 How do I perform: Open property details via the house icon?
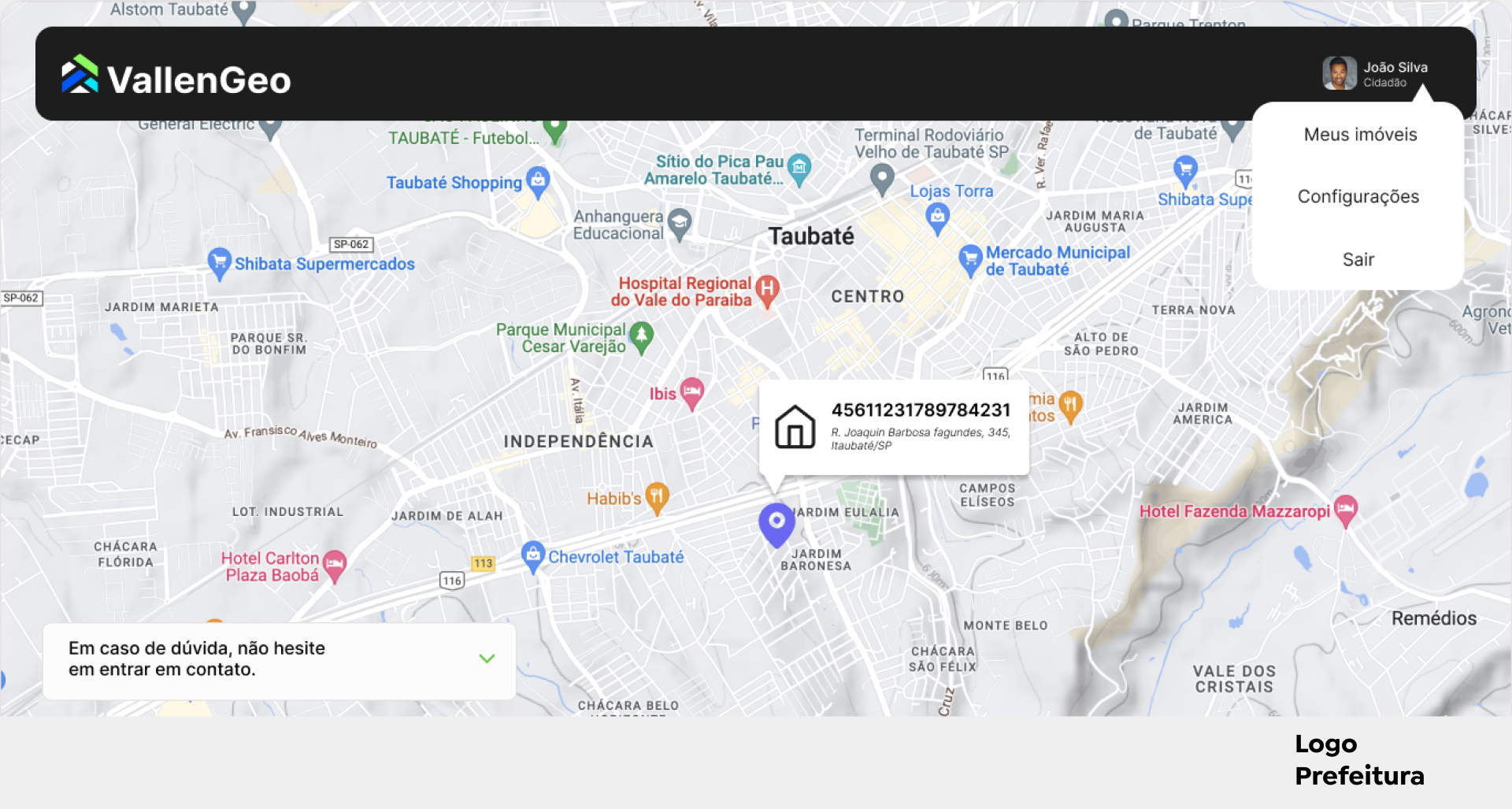[x=795, y=426]
